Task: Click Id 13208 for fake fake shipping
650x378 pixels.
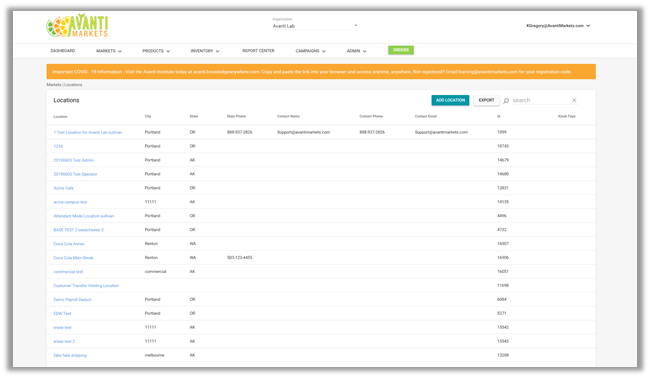Action: [x=503, y=355]
